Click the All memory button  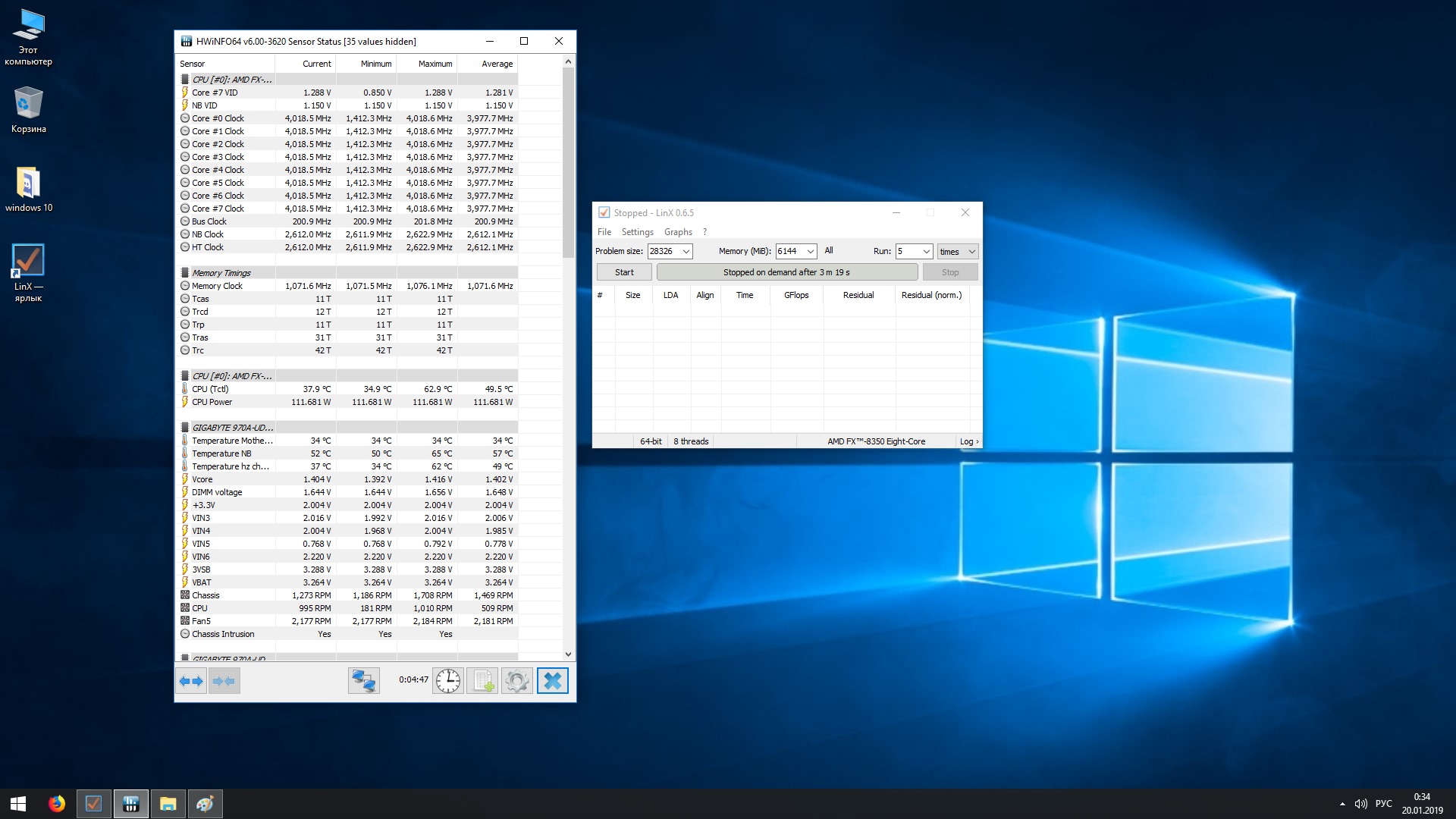point(829,251)
